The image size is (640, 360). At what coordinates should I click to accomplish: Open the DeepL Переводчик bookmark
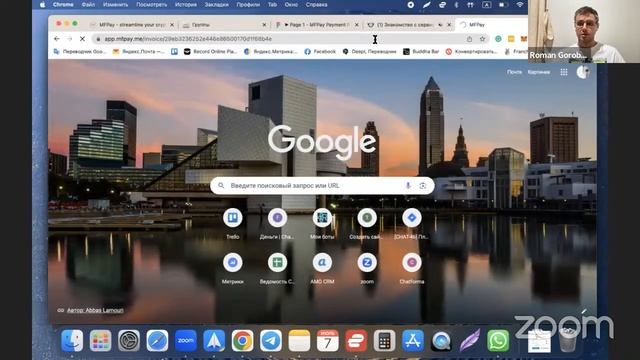pos(369,51)
